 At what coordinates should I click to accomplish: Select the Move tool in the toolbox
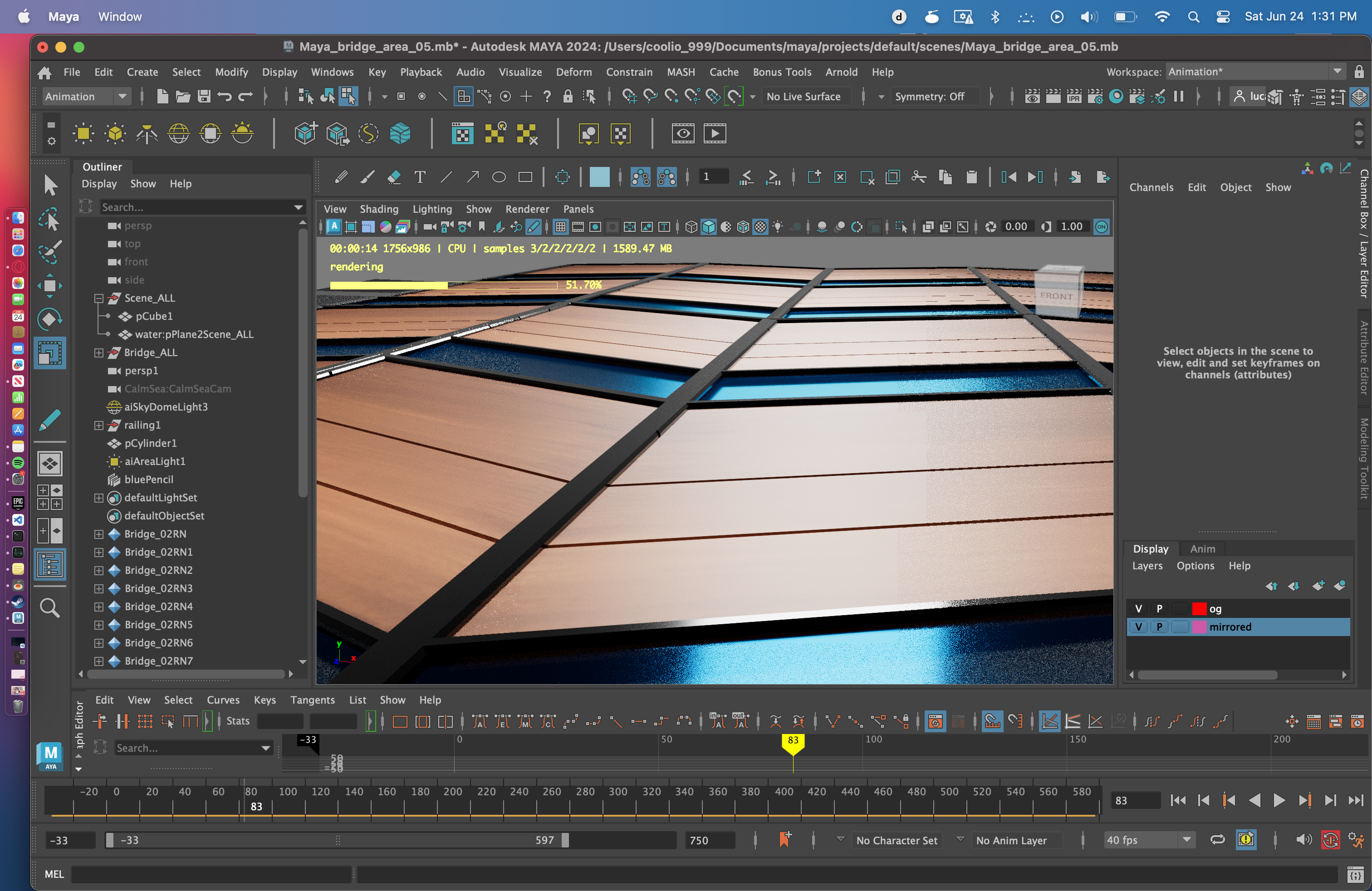click(51, 285)
